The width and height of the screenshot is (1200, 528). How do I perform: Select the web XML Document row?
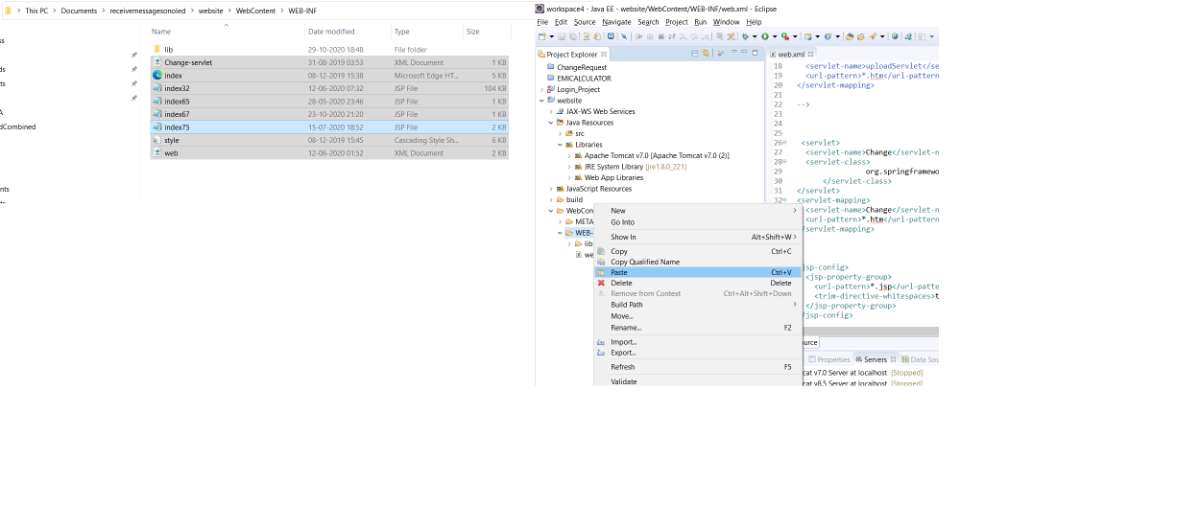[330, 153]
